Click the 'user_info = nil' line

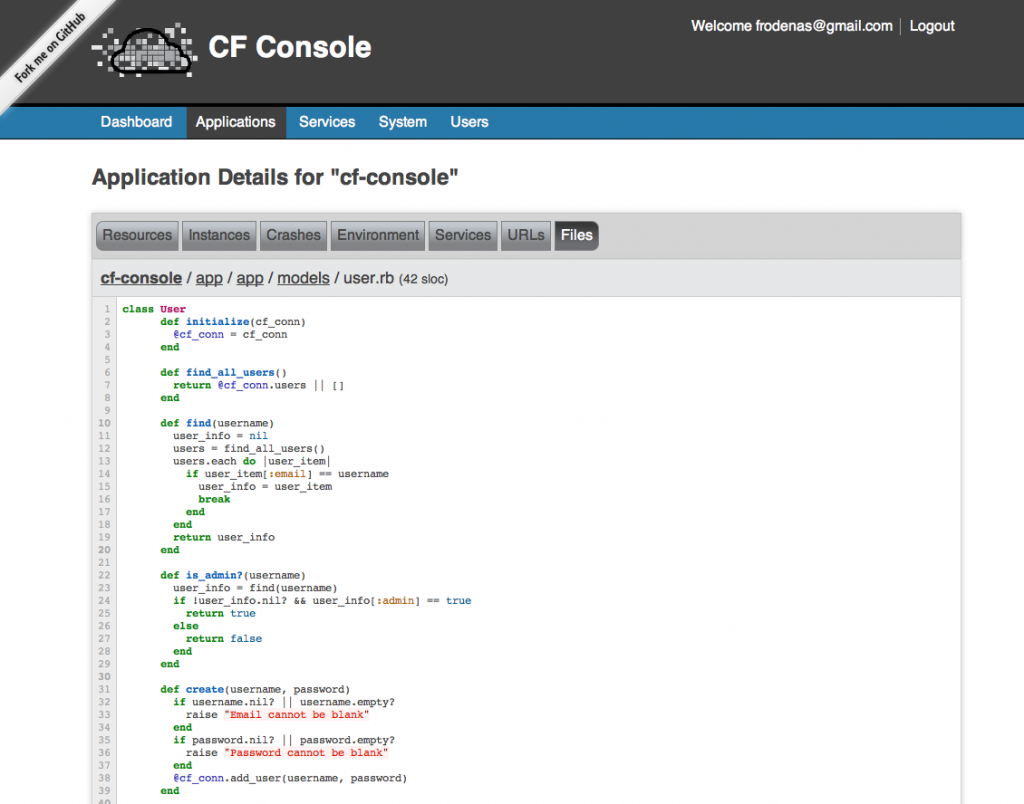point(220,436)
